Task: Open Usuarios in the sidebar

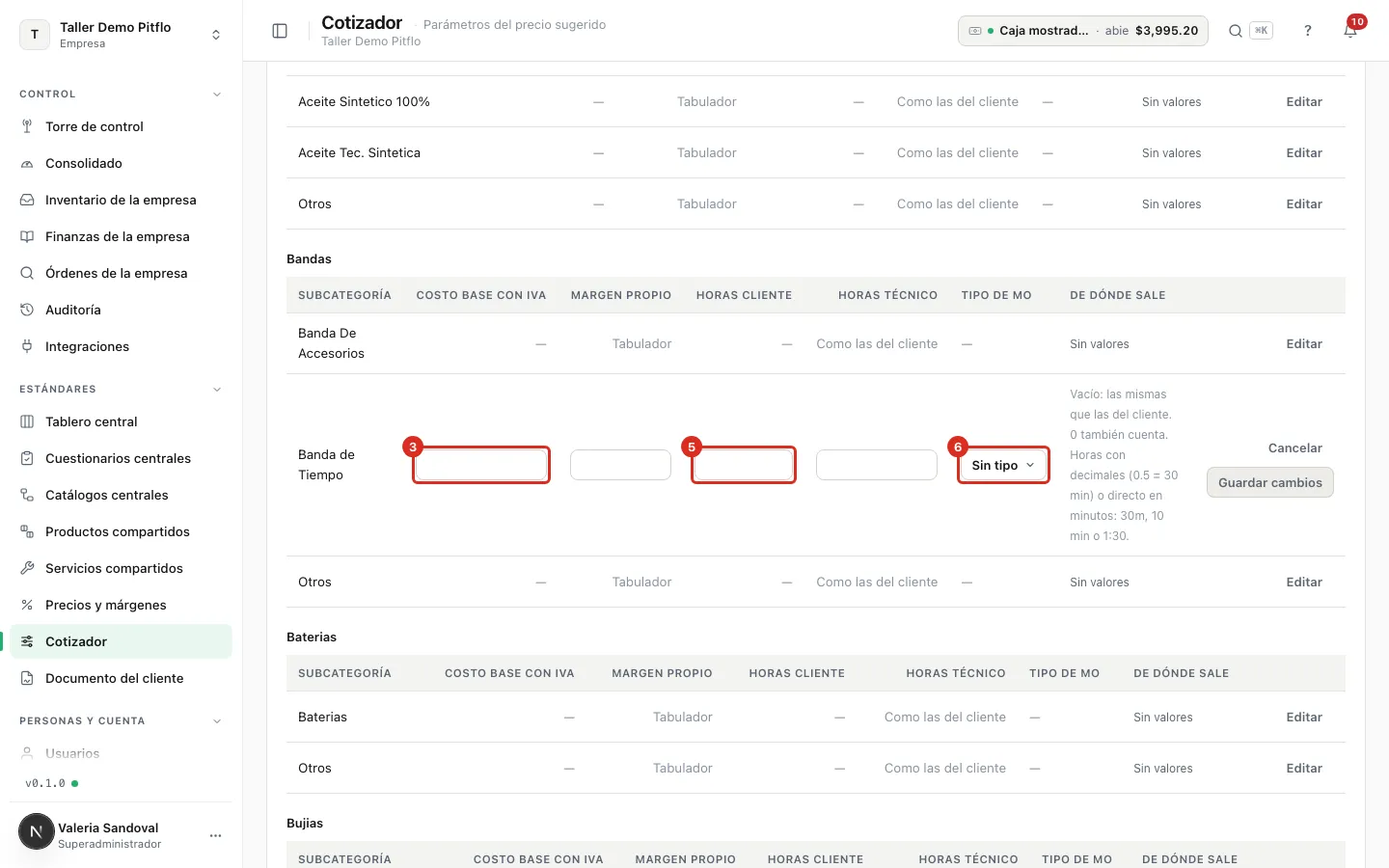Action: click(121, 753)
